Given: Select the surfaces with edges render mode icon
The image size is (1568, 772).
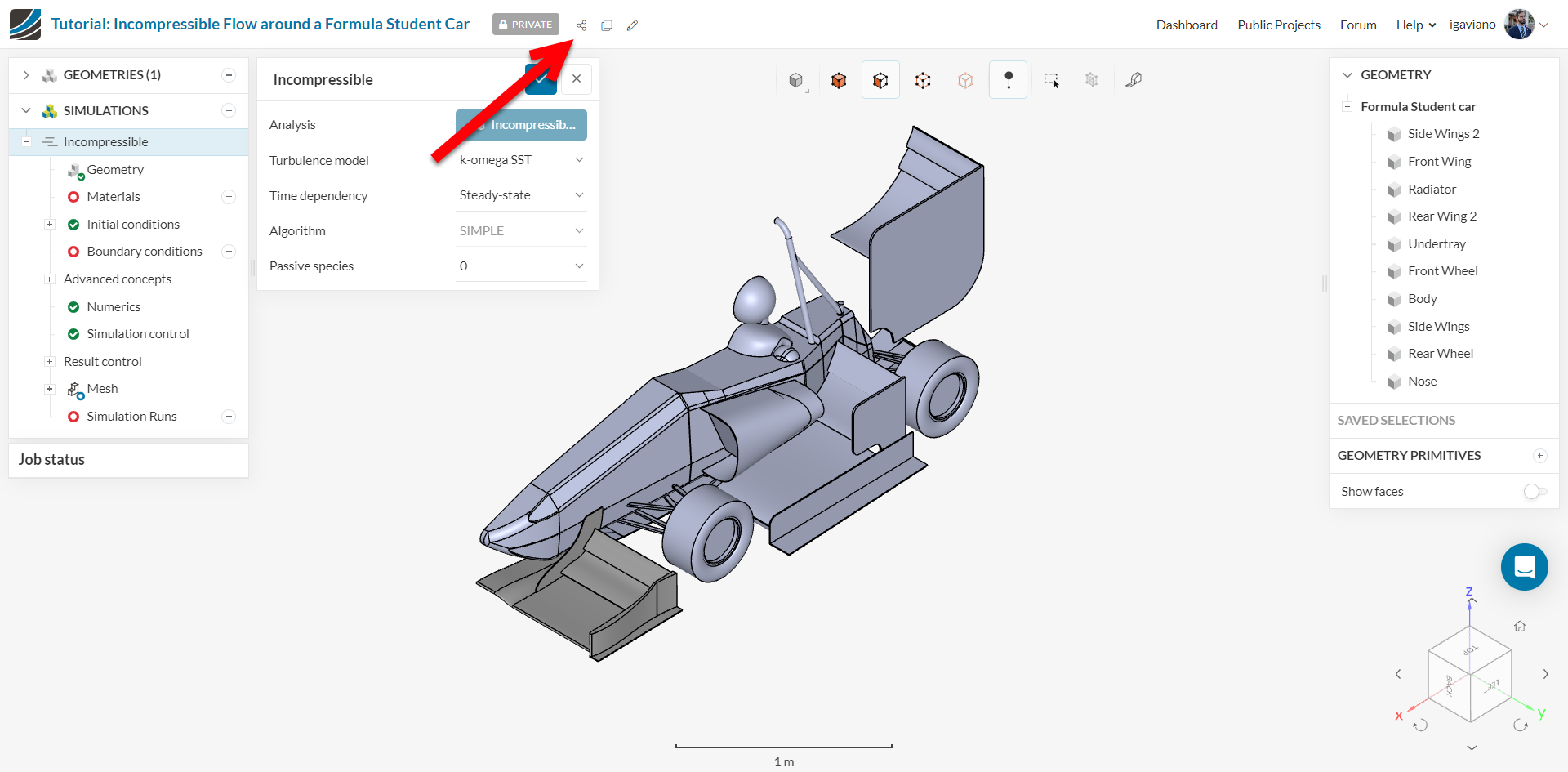Looking at the screenshot, I should click(x=880, y=79).
